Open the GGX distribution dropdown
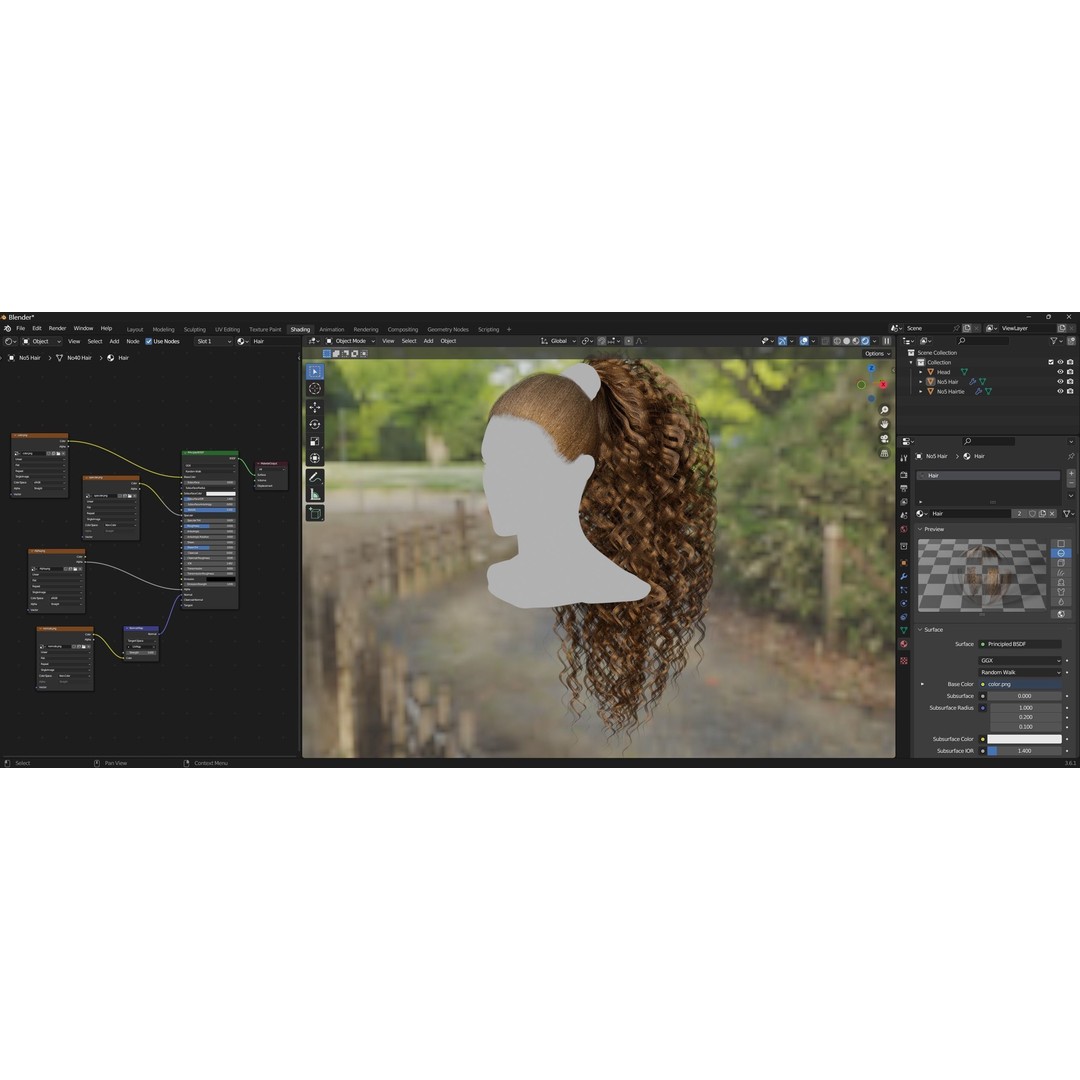Image resolution: width=1080 pixels, height=1080 pixels. point(1020,660)
